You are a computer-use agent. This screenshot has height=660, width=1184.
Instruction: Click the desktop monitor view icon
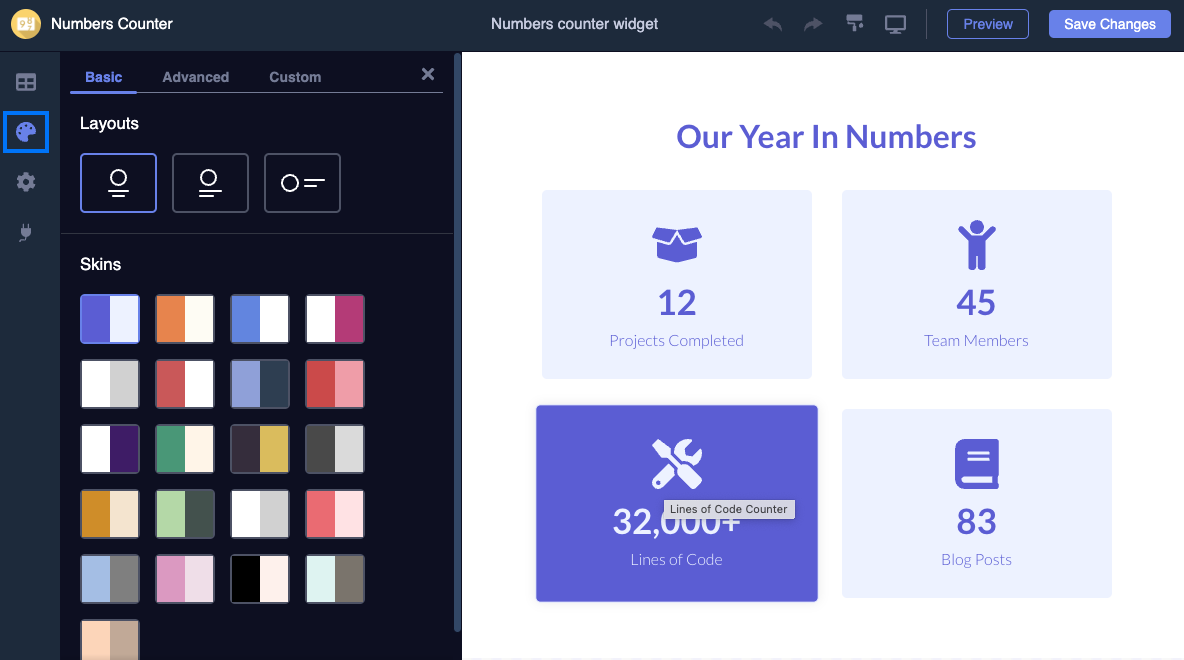coord(895,24)
